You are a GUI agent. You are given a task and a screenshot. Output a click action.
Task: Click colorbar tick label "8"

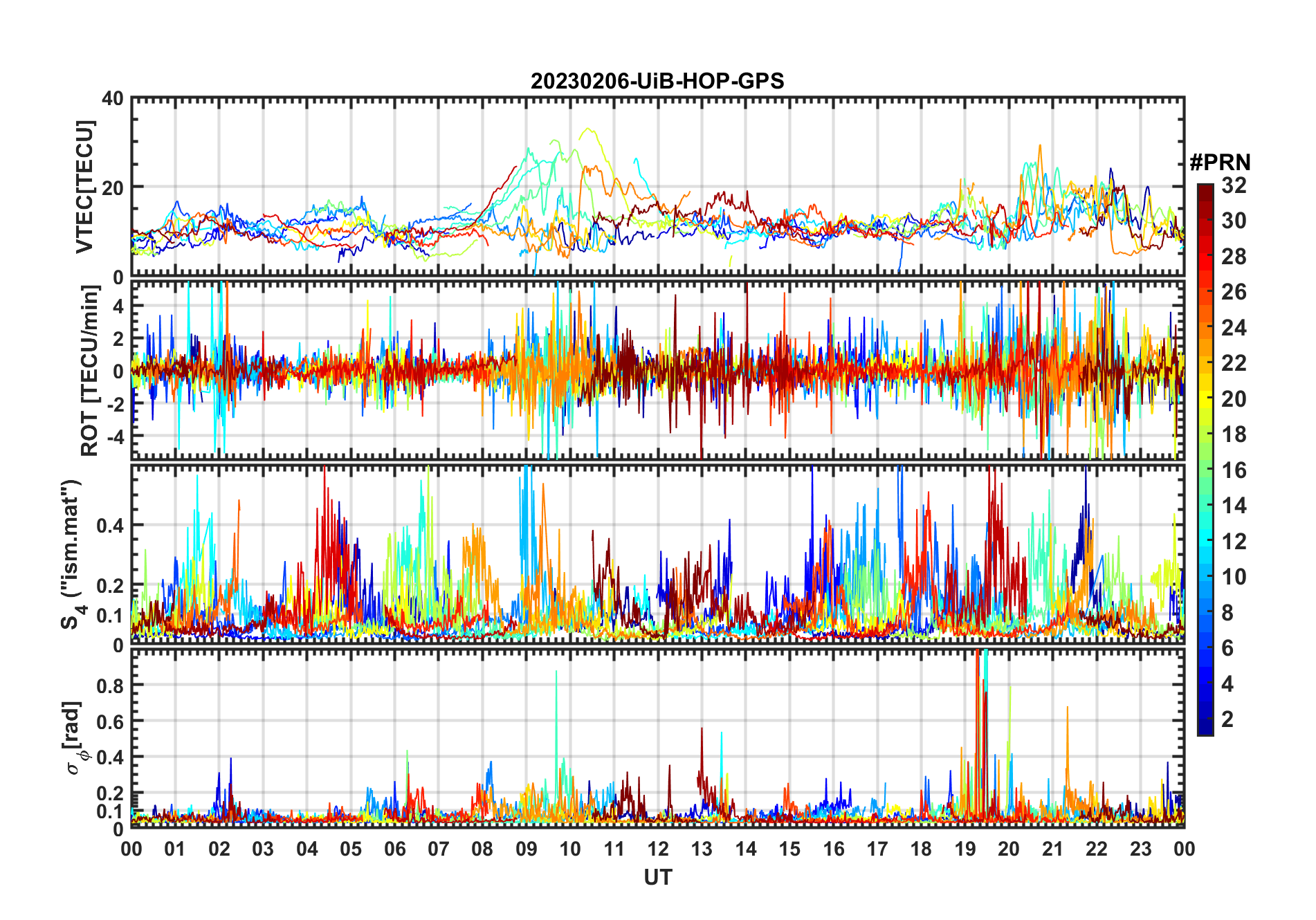click(x=1227, y=613)
